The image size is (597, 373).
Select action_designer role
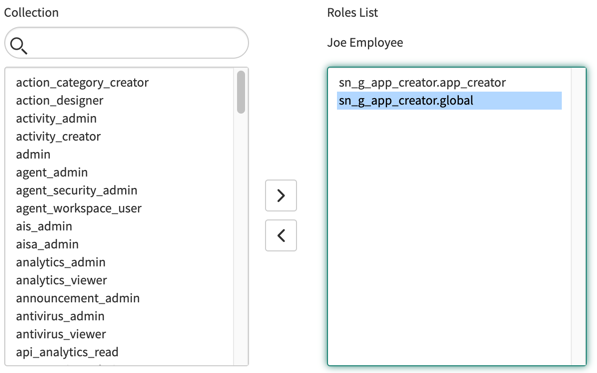tap(59, 100)
